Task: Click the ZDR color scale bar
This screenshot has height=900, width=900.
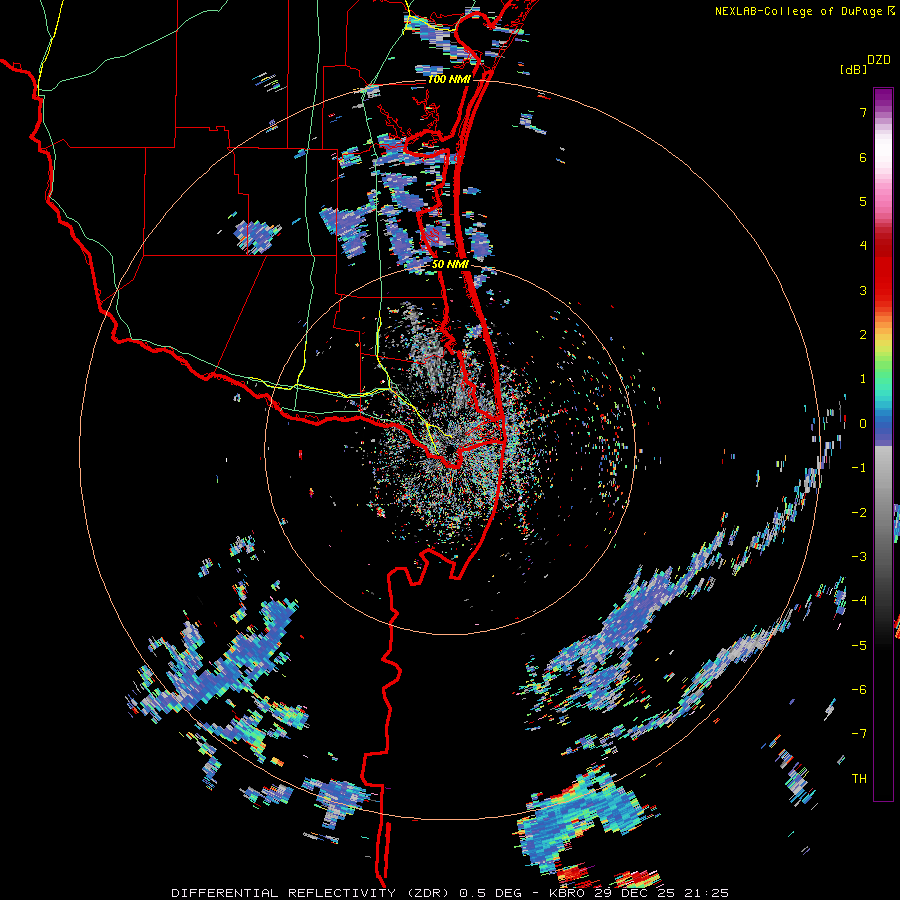Action: click(883, 444)
